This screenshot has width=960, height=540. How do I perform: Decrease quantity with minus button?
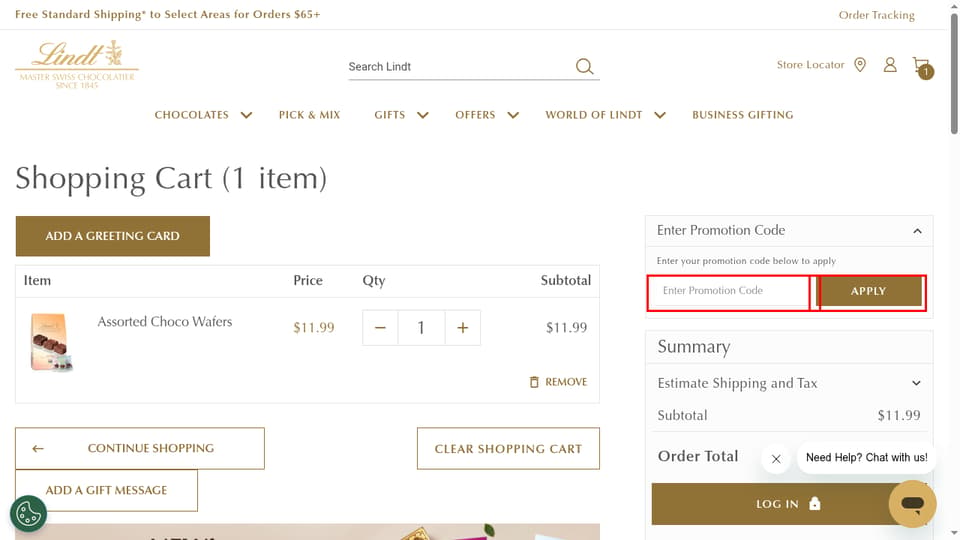380,328
